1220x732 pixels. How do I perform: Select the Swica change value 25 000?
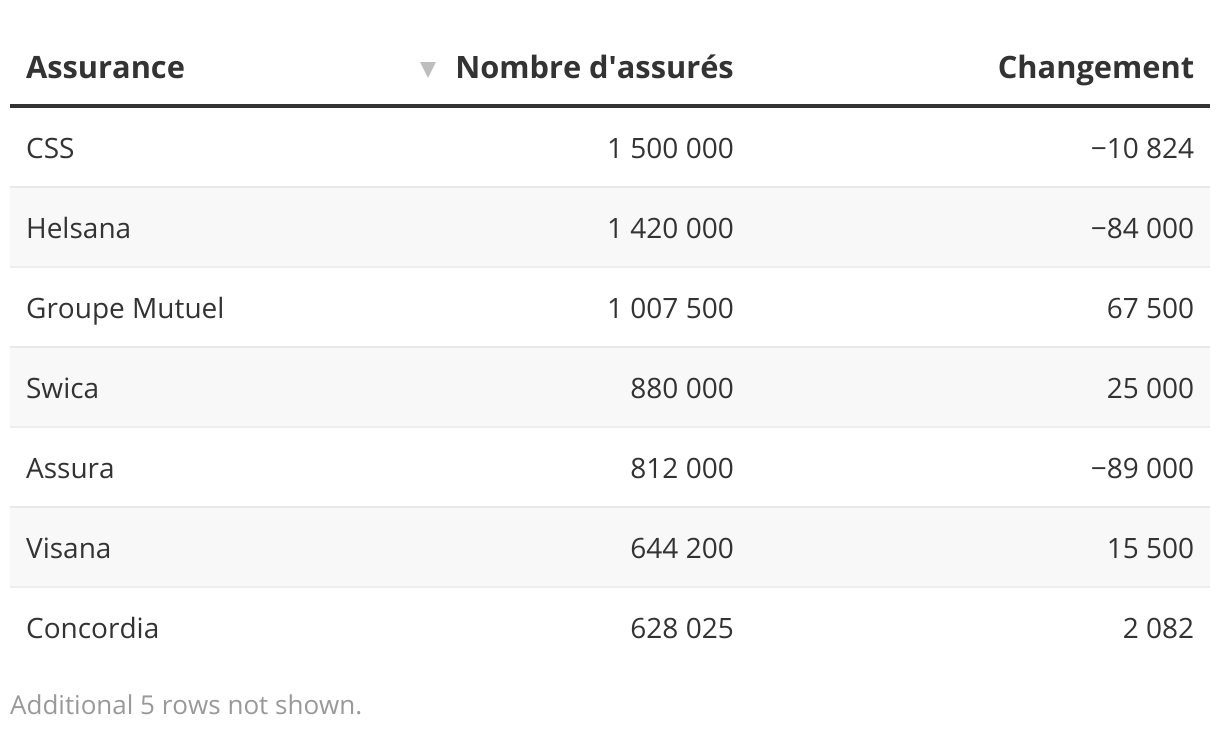pyautogui.click(x=1150, y=388)
